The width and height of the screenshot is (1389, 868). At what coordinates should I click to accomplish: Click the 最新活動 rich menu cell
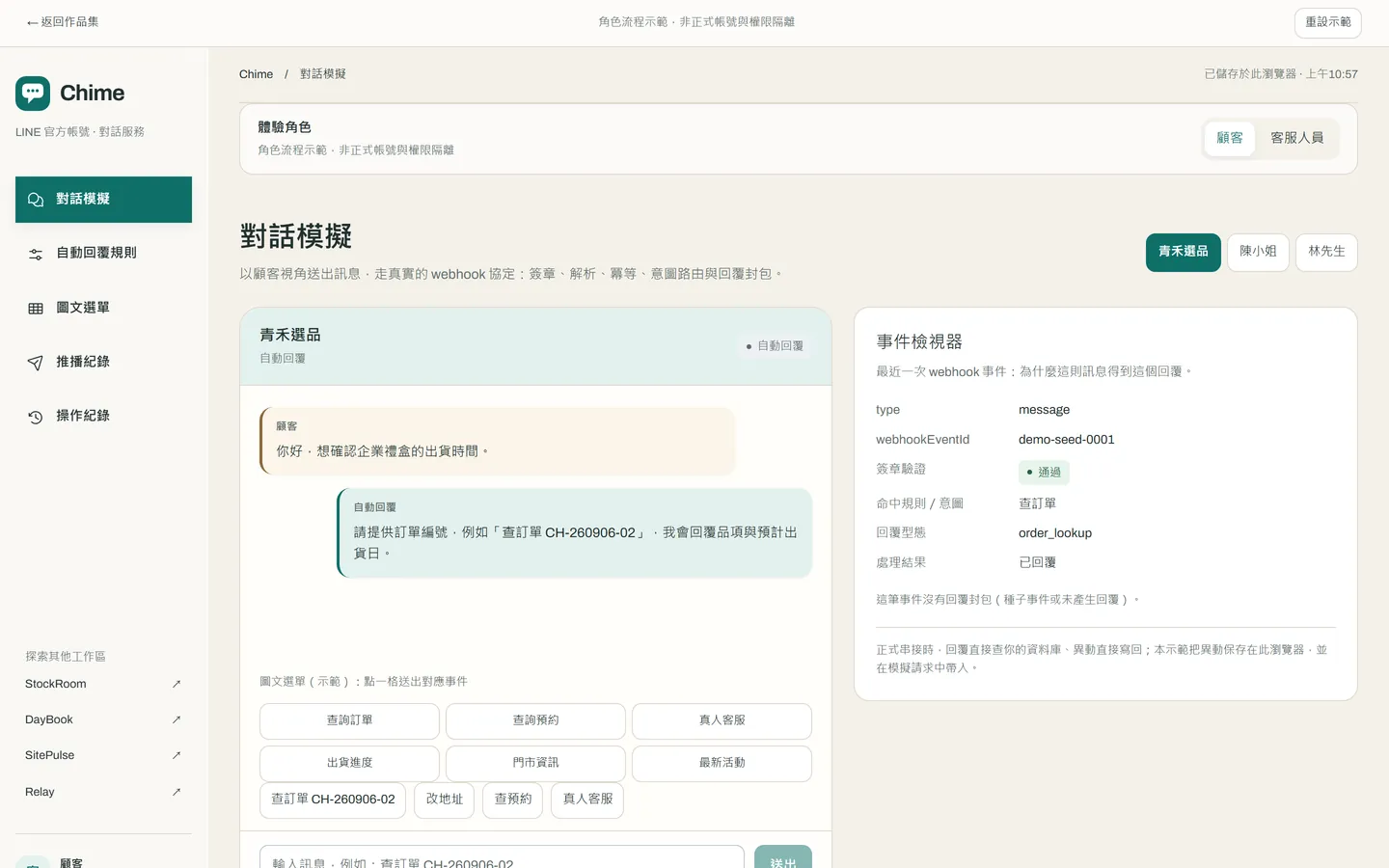(722, 764)
